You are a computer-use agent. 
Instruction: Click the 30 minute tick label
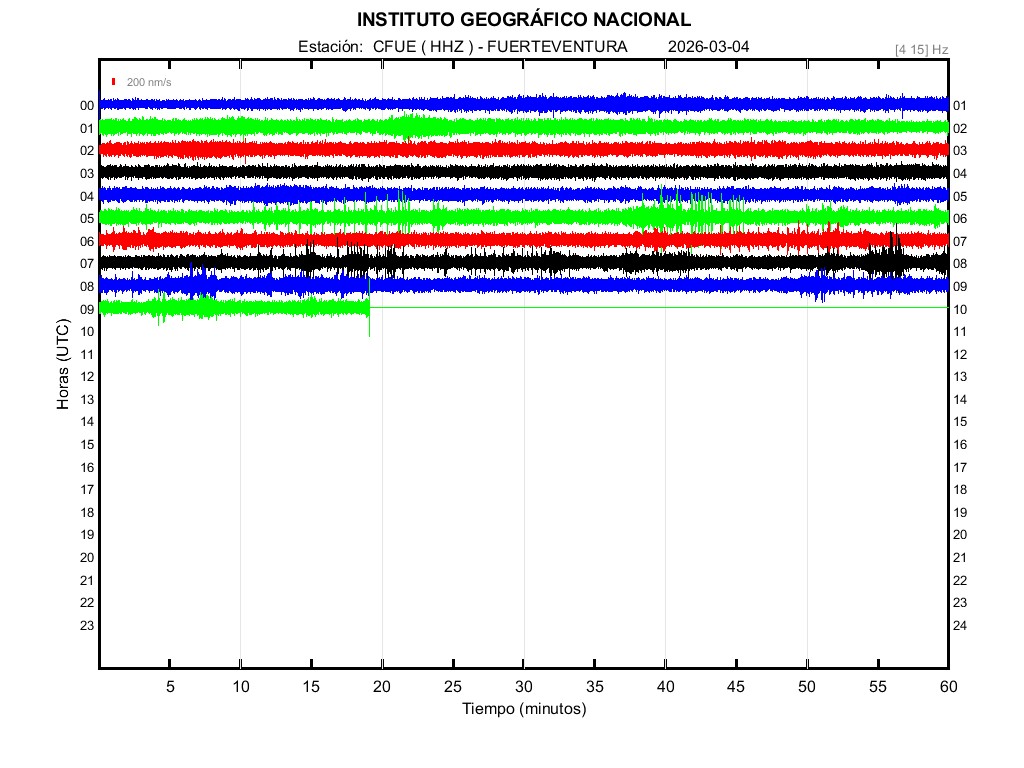point(524,686)
